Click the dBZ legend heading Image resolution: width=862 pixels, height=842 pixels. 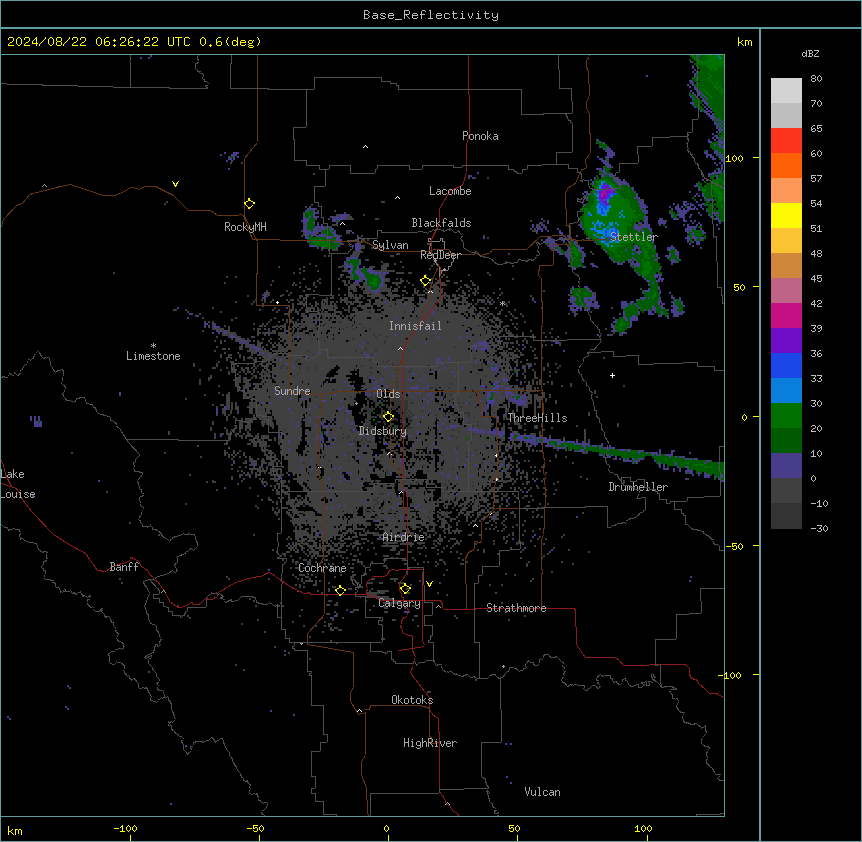pyautogui.click(x=810, y=53)
